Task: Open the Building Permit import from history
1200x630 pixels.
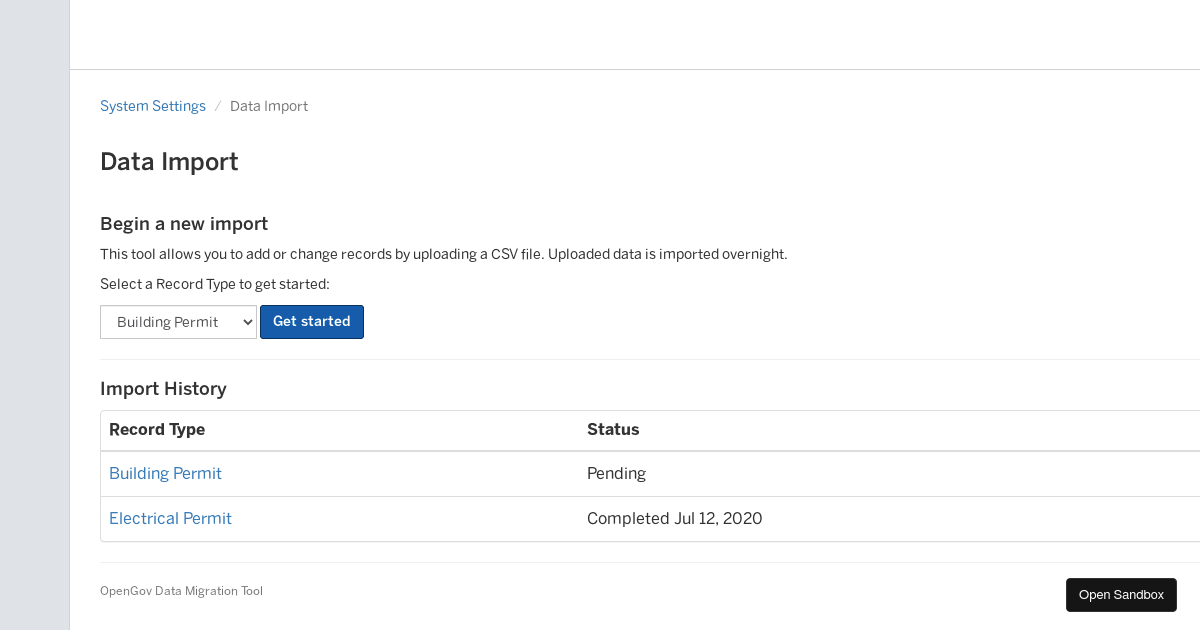Action: pos(165,473)
